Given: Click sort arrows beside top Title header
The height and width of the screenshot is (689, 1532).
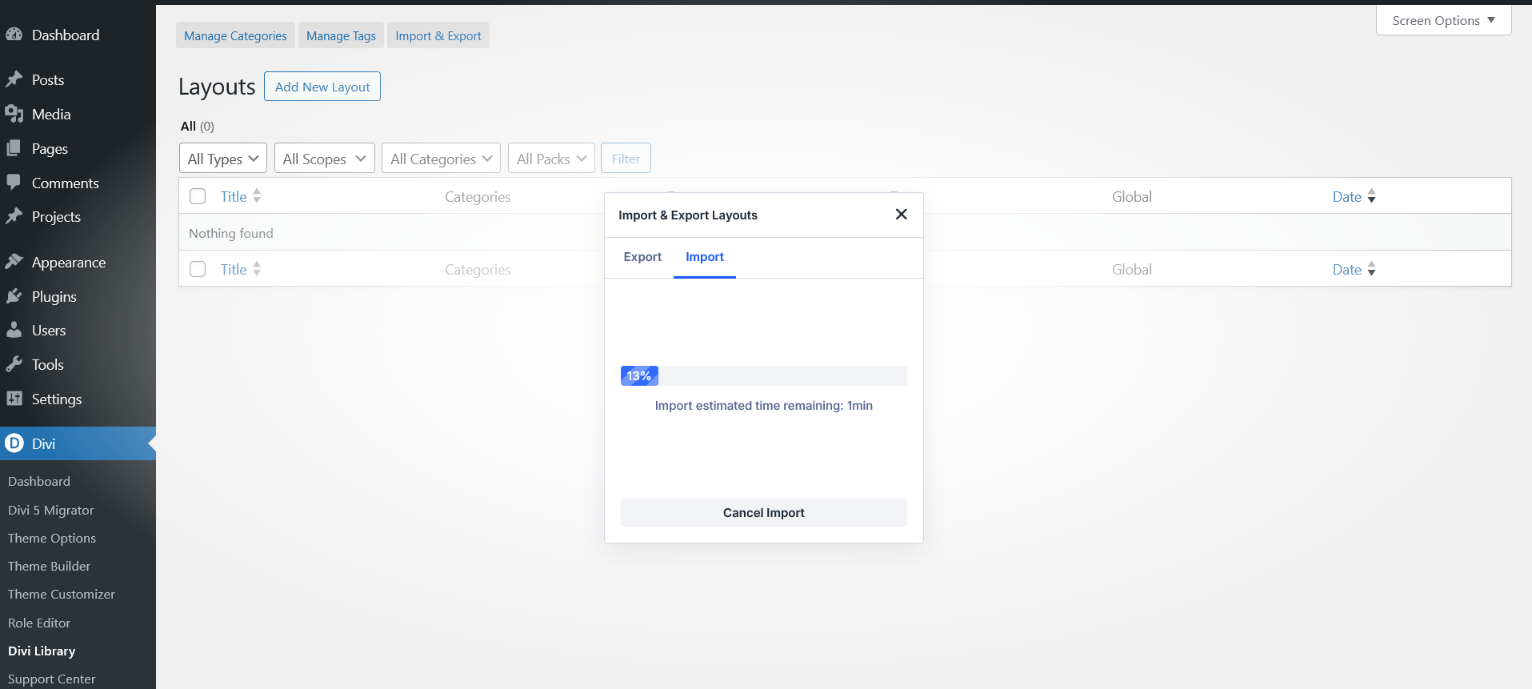Looking at the screenshot, I should (x=257, y=196).
